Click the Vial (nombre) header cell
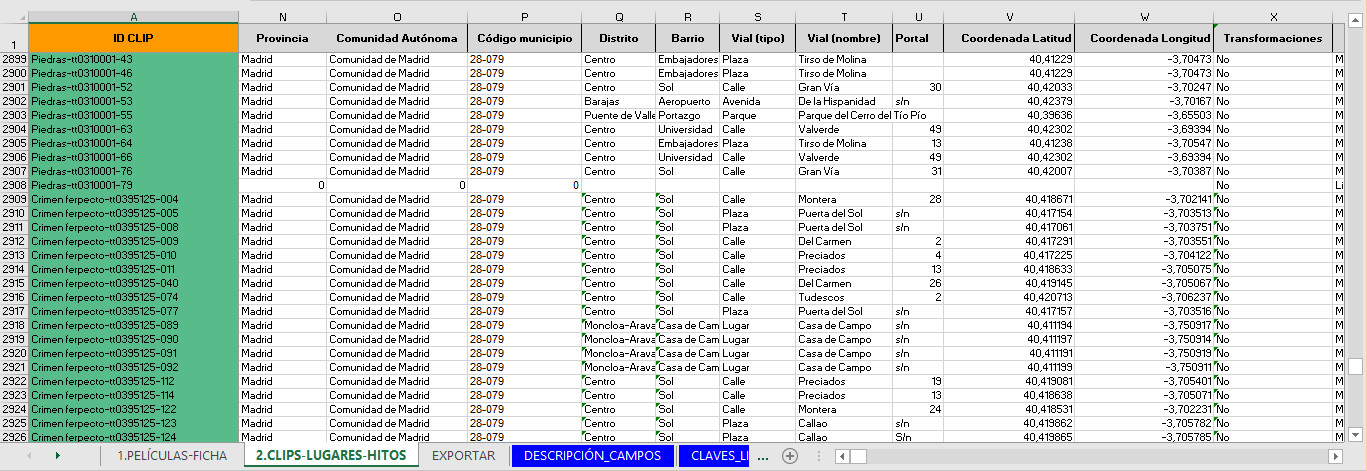This screenshot has width=1367, height=471. tap(844, 38)
